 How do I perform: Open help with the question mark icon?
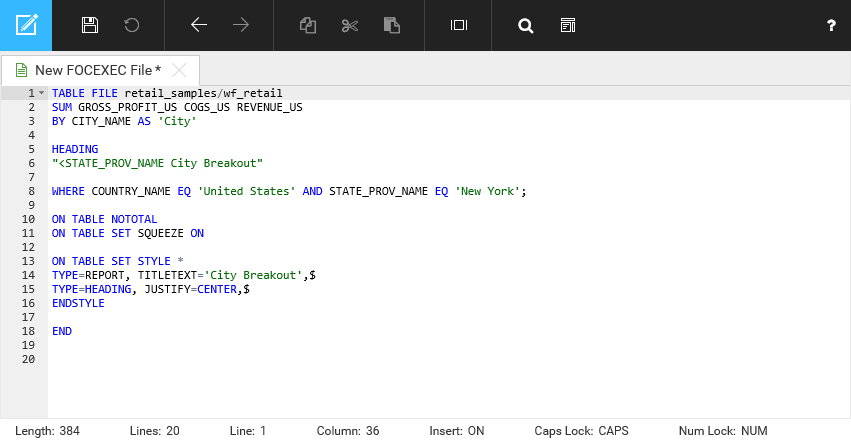click(x=831, y=26)
